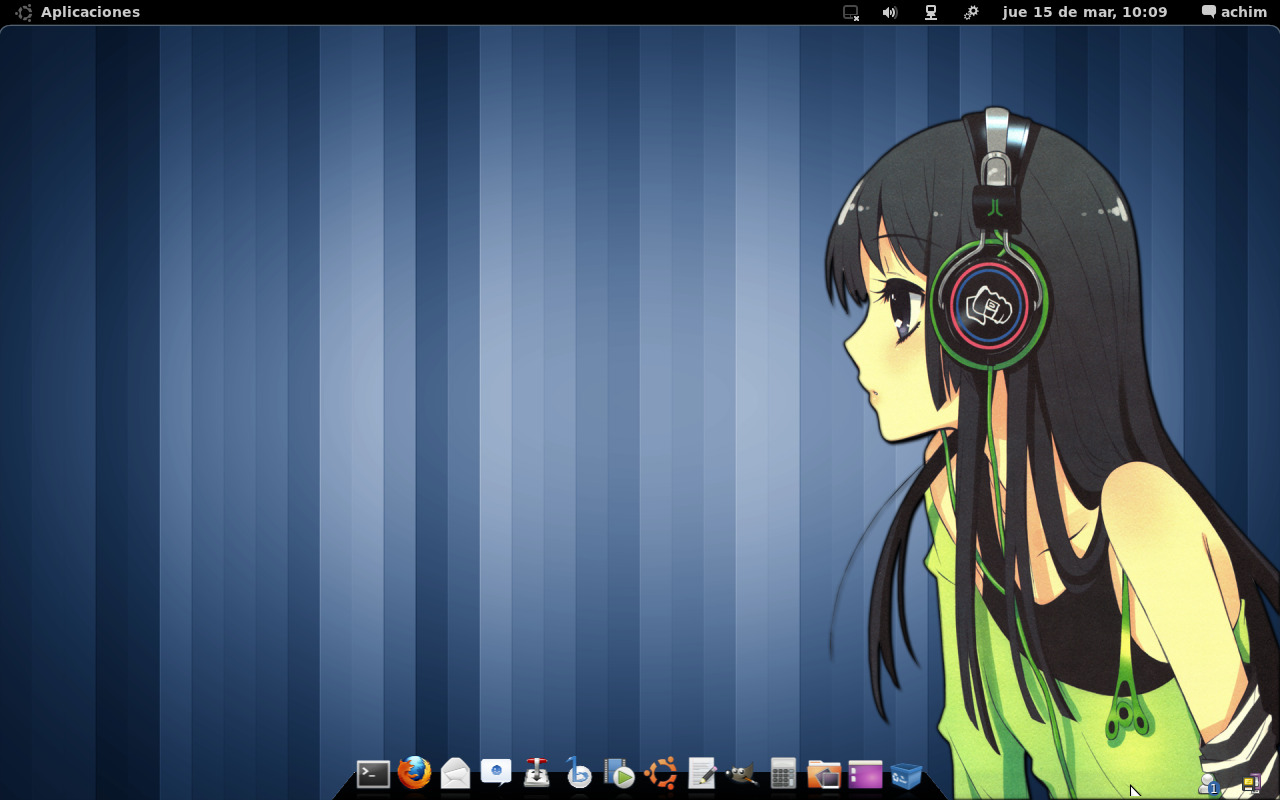The height and width of the screenshot is (800, 1280).
Task: Click the Ubuntu logo in top bar
Action: pos(24,12)
